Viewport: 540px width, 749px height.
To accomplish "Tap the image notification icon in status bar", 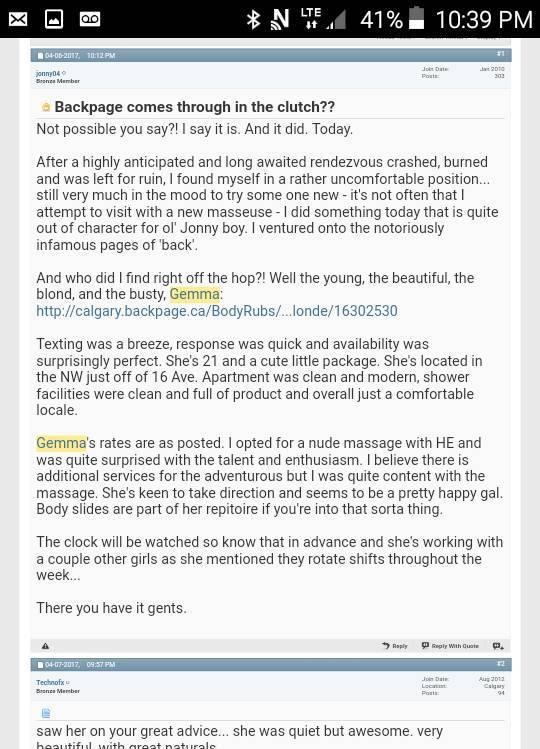I will [x=54, y=19].
